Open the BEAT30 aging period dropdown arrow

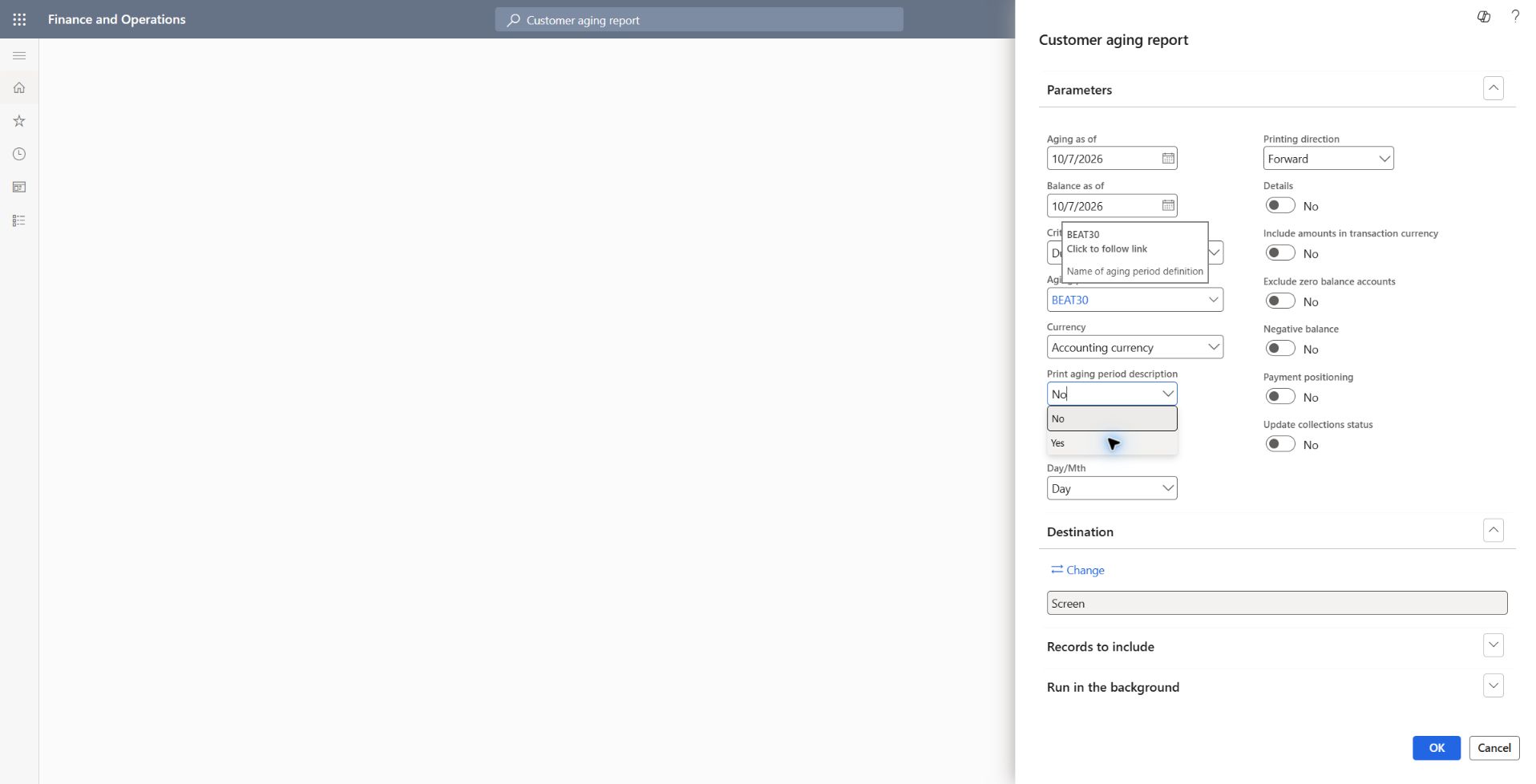pos(1213,300)
